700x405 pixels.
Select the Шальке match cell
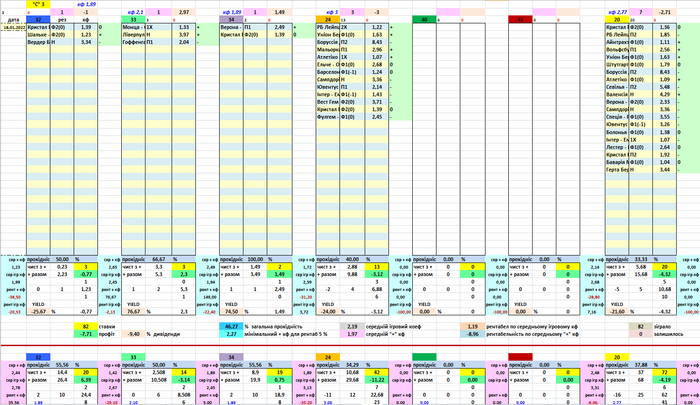(x=38, y=35)
